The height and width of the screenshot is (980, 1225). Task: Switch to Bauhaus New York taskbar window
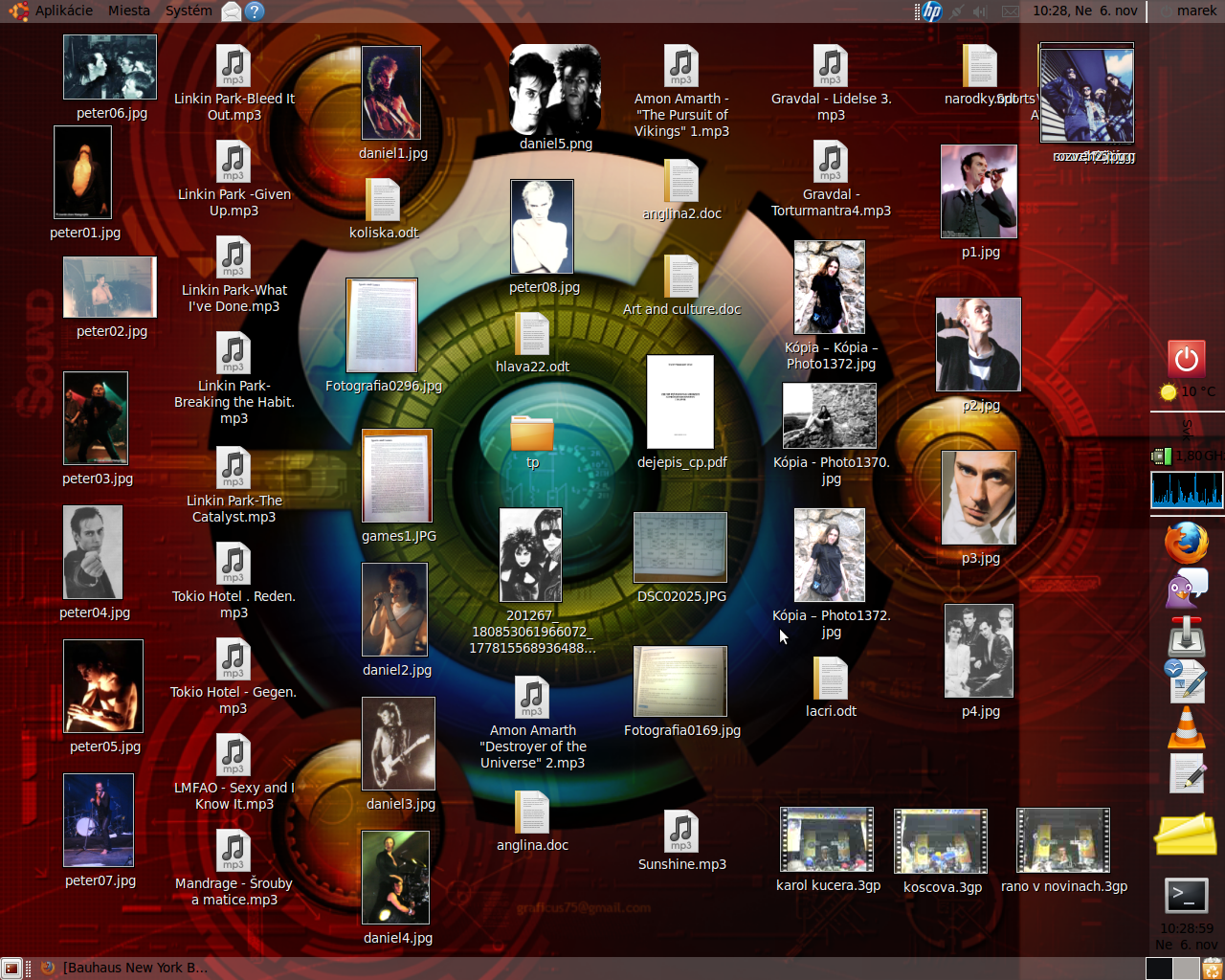click(124, 969)
